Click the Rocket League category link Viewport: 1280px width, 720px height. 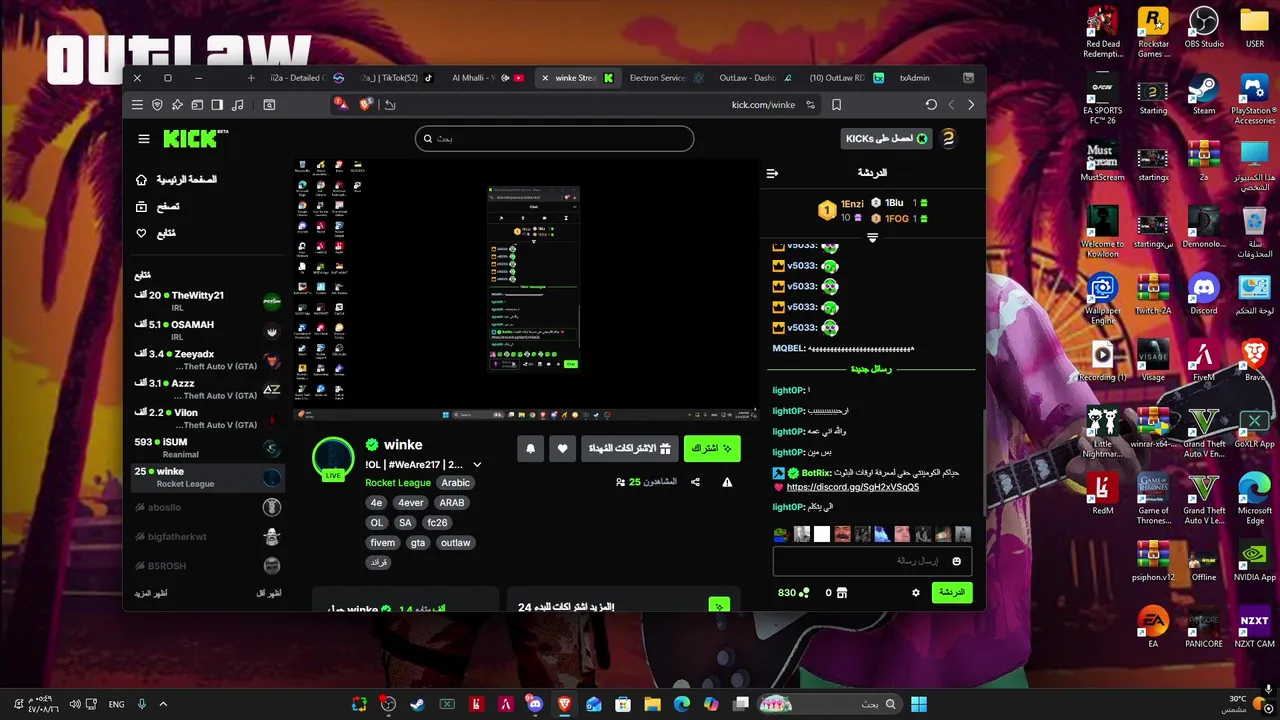(398, 483)
